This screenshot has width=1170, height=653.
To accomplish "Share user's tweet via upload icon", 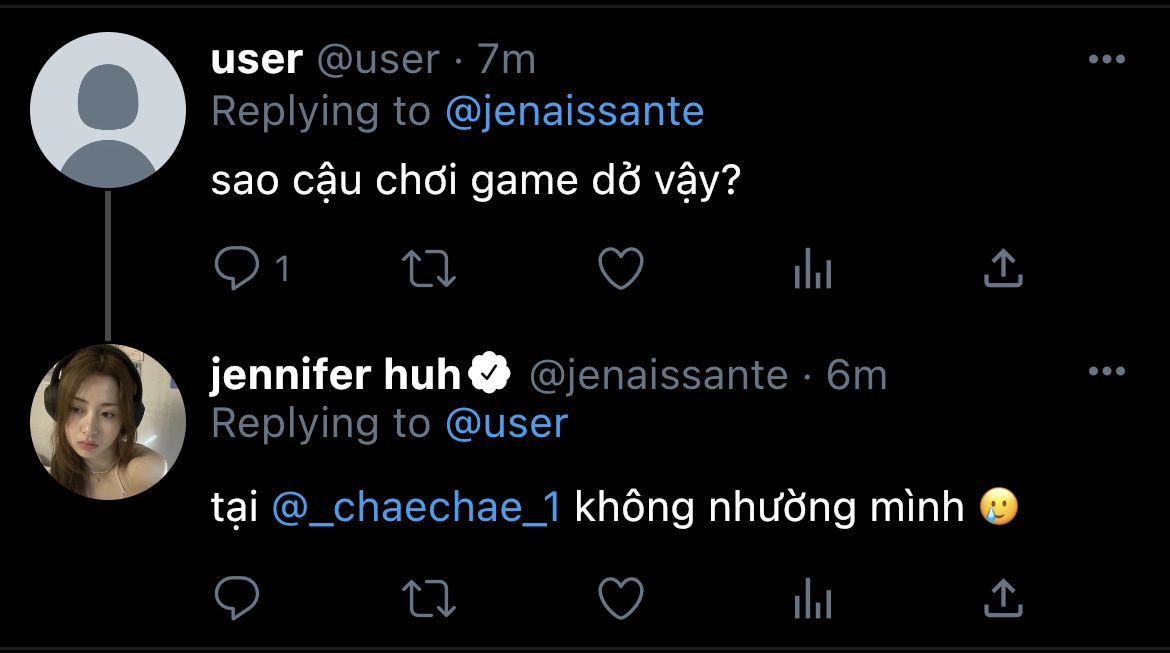I will click(x=1003, y=268).
